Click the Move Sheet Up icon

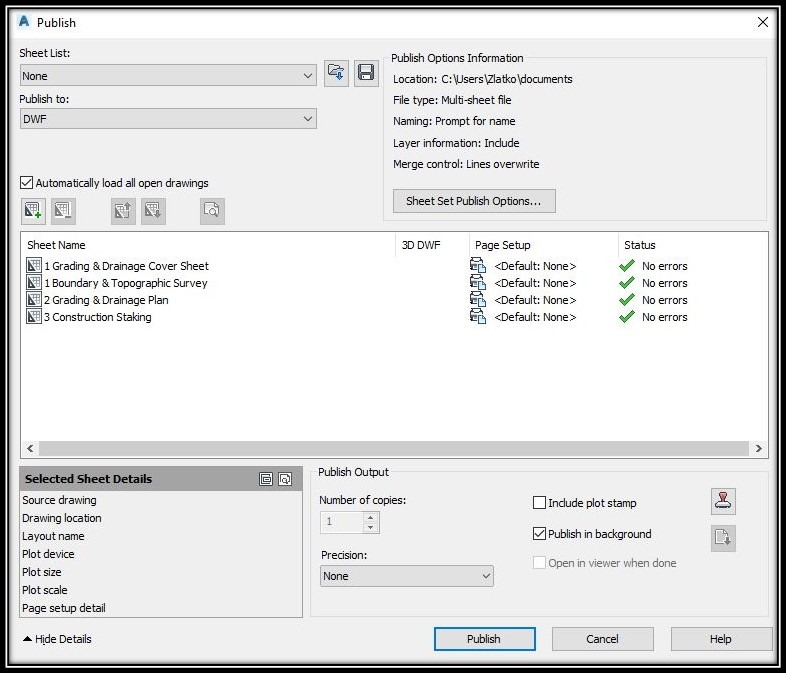[x=123, y=210]
